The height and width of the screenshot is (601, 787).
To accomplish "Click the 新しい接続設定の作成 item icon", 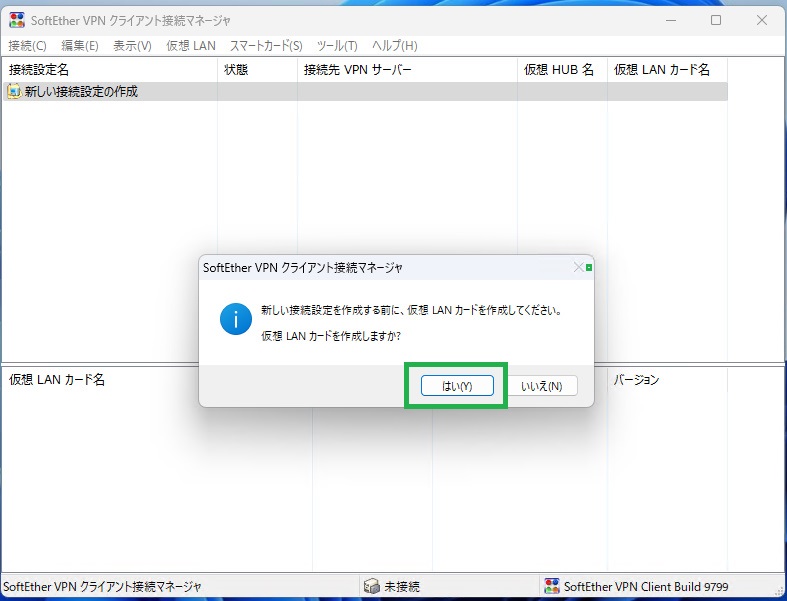I will (x=14, y=92).
